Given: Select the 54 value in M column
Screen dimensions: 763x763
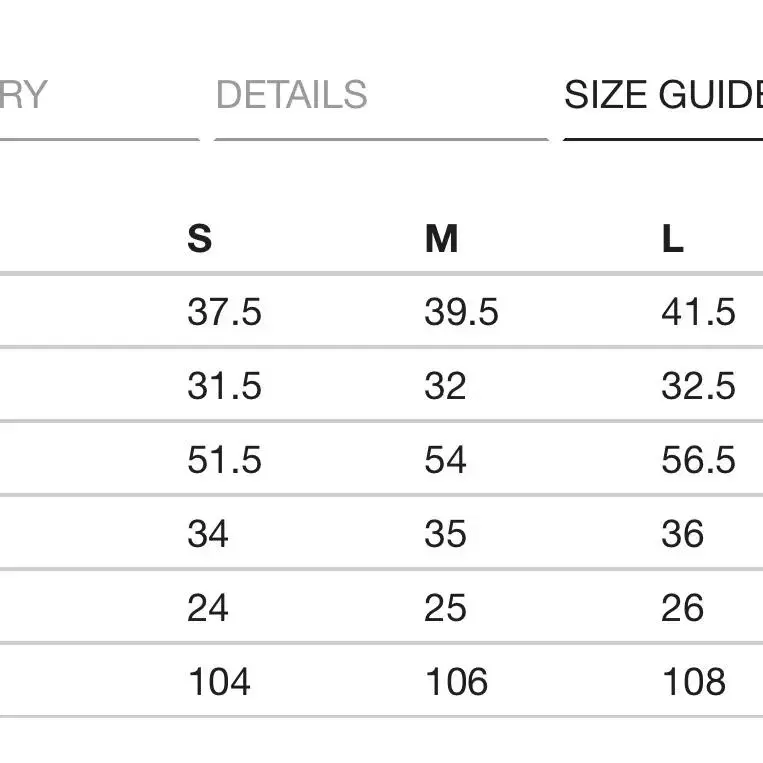Looking at the screenshot, I should [x=445, y=460].
